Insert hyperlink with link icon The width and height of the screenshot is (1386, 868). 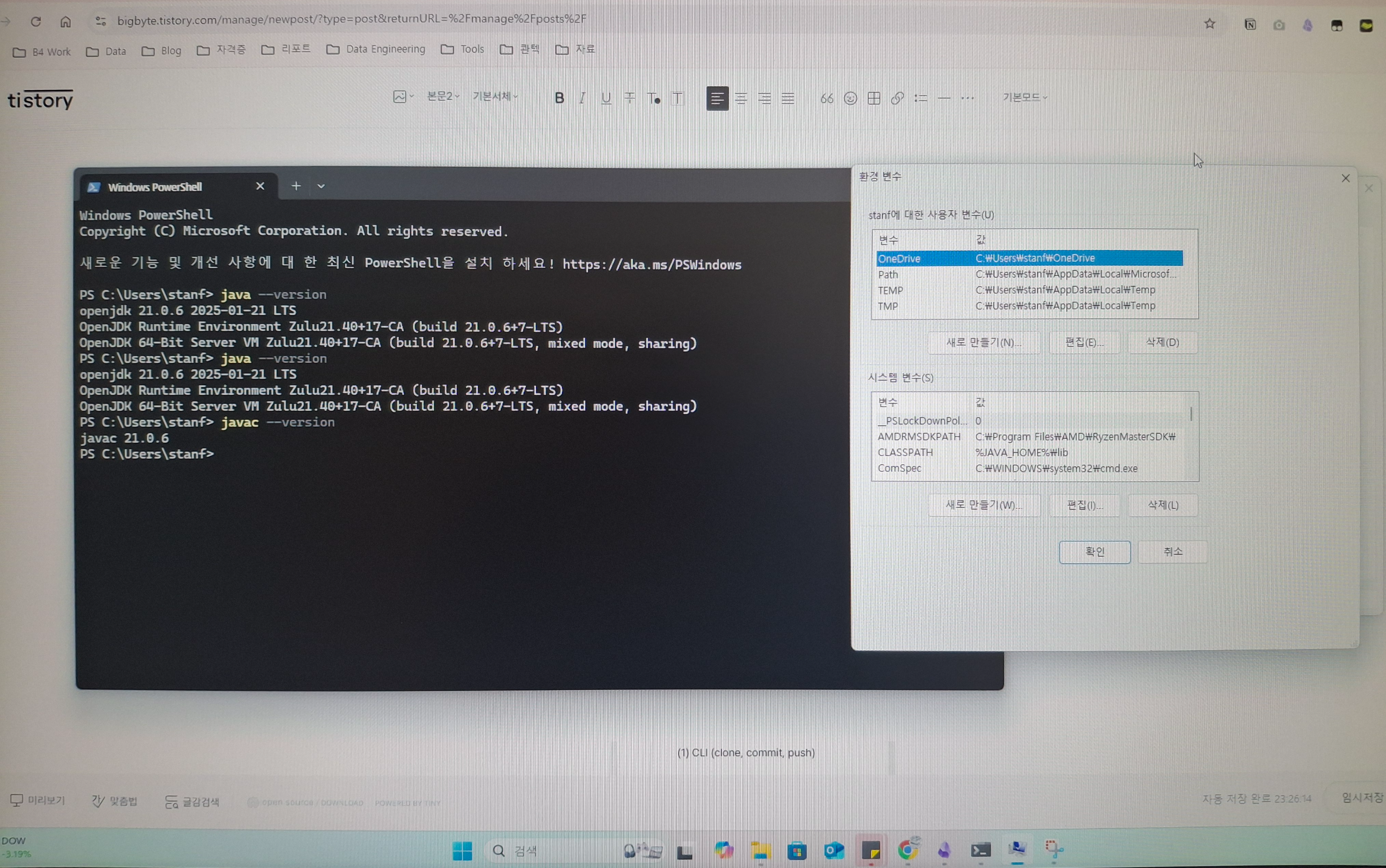[898, 98]
